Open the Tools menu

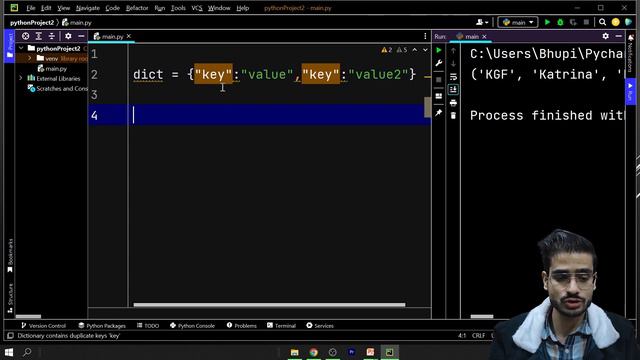pyautogui.click(x=178, y=8)
